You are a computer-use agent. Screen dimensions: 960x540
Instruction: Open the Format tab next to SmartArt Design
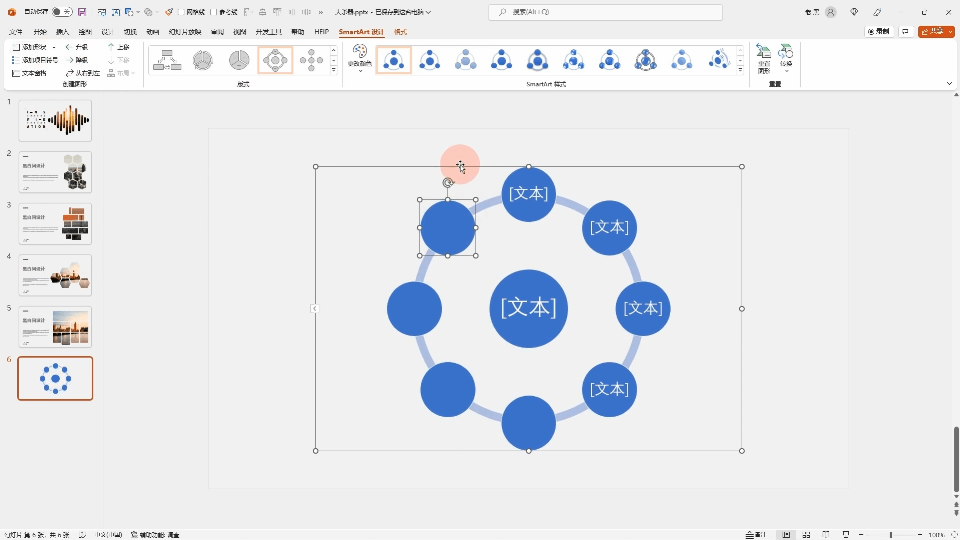click(400, 32)
